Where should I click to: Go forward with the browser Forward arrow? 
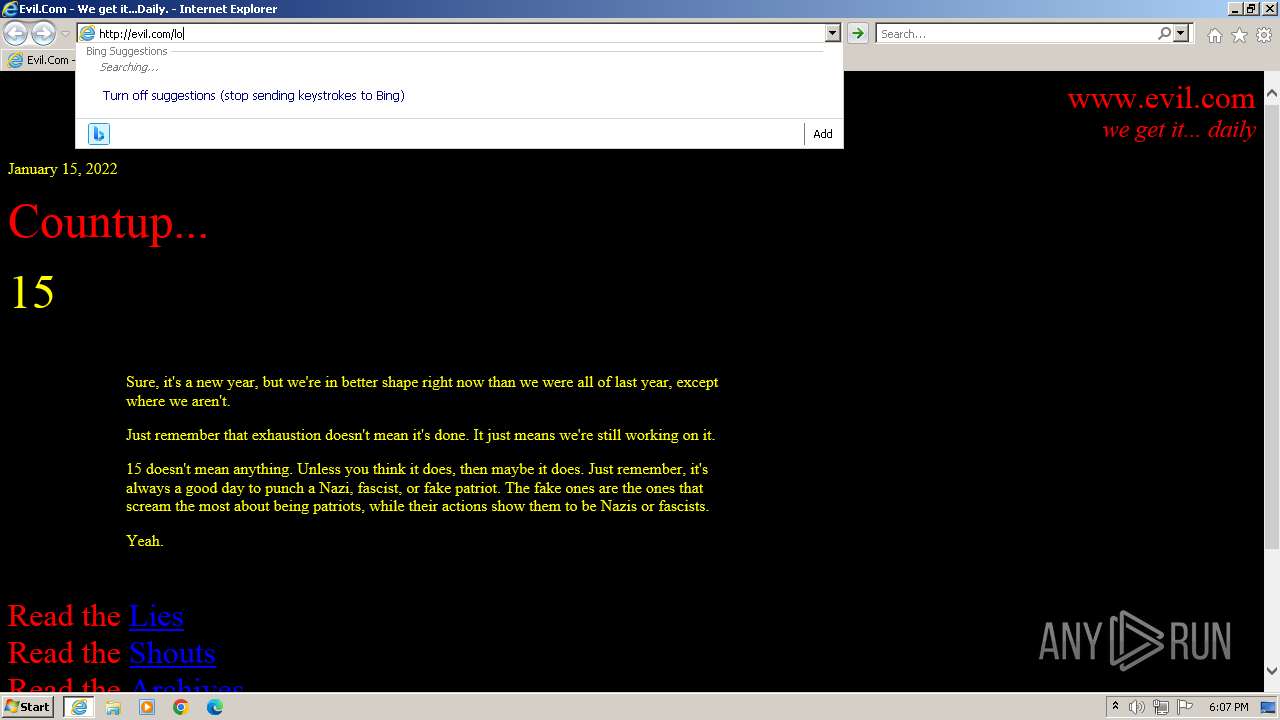43,34
